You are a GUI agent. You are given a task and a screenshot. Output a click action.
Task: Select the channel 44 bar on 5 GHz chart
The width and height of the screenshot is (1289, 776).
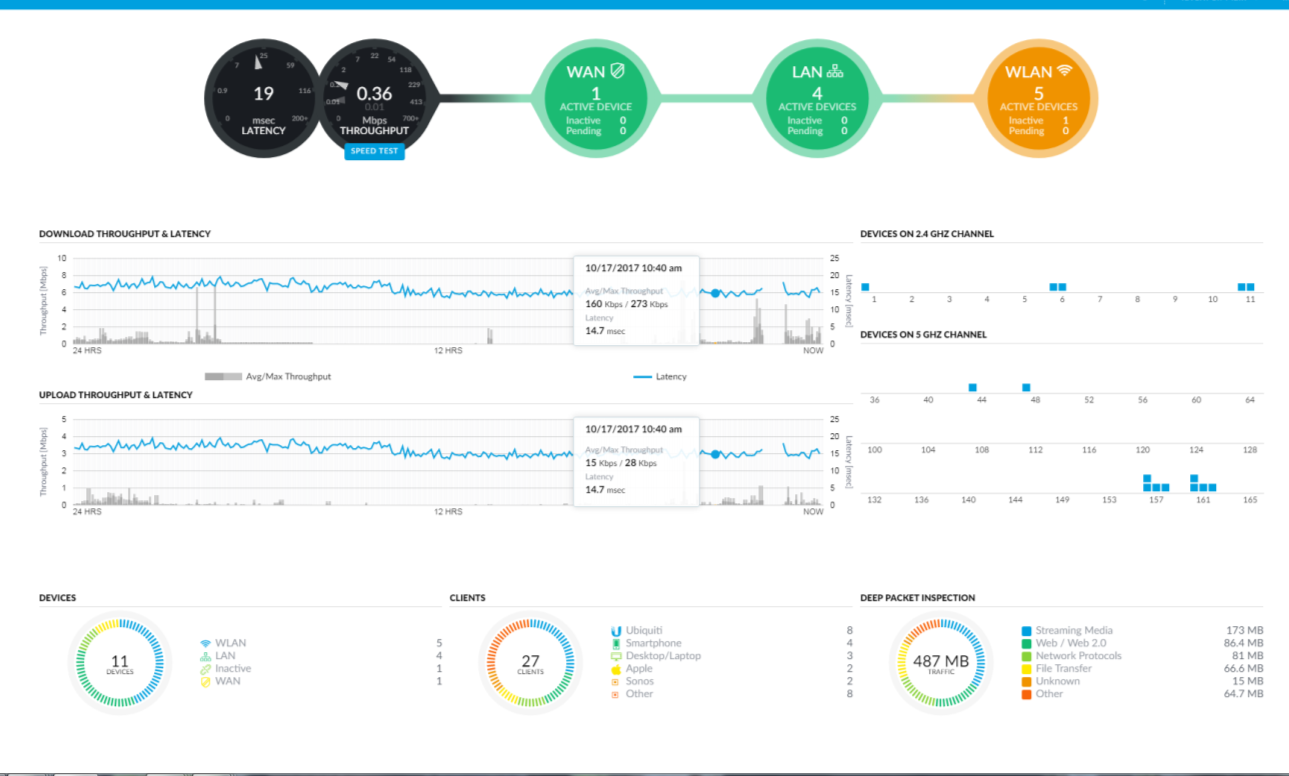[x=971, y=387]
